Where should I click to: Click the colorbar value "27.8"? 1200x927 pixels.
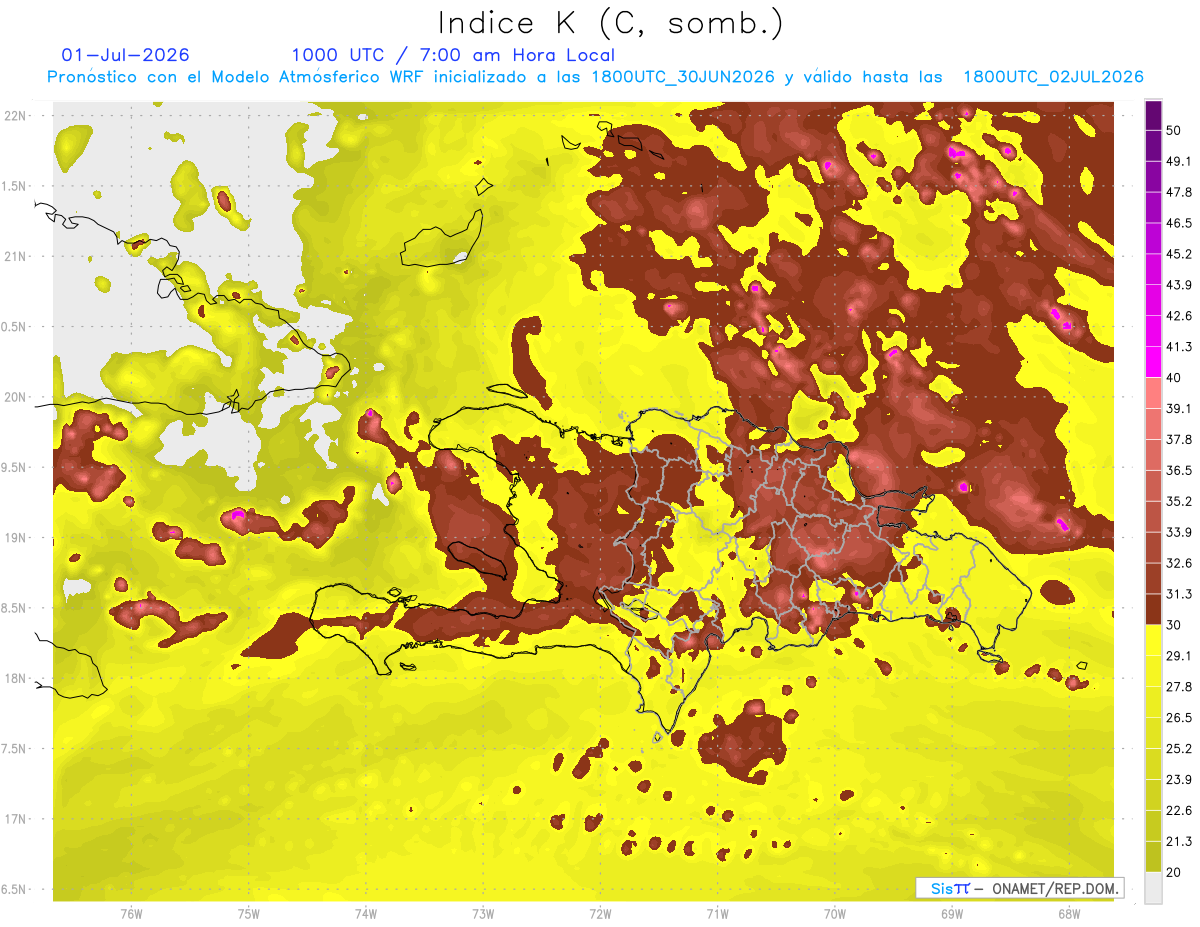click(1179, 686)
